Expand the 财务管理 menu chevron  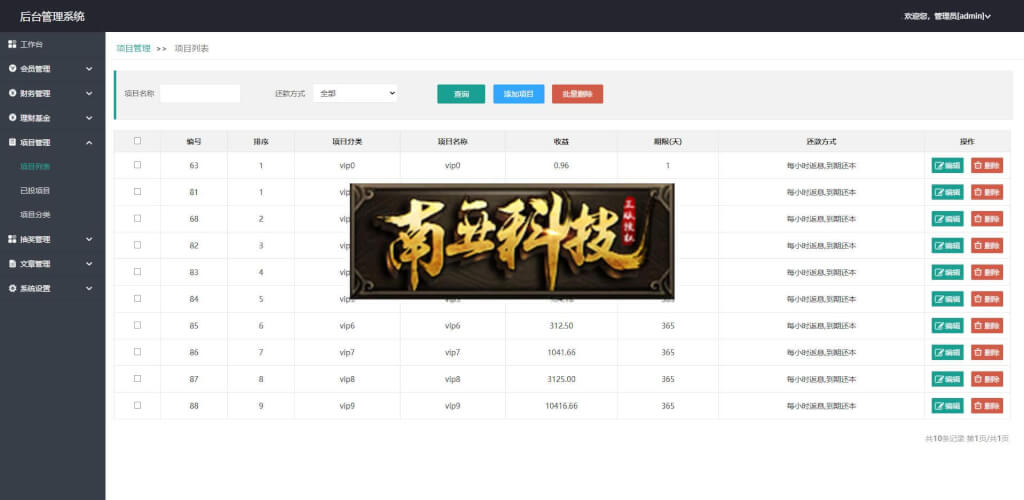pyautogui.click(x=89, y=93)
